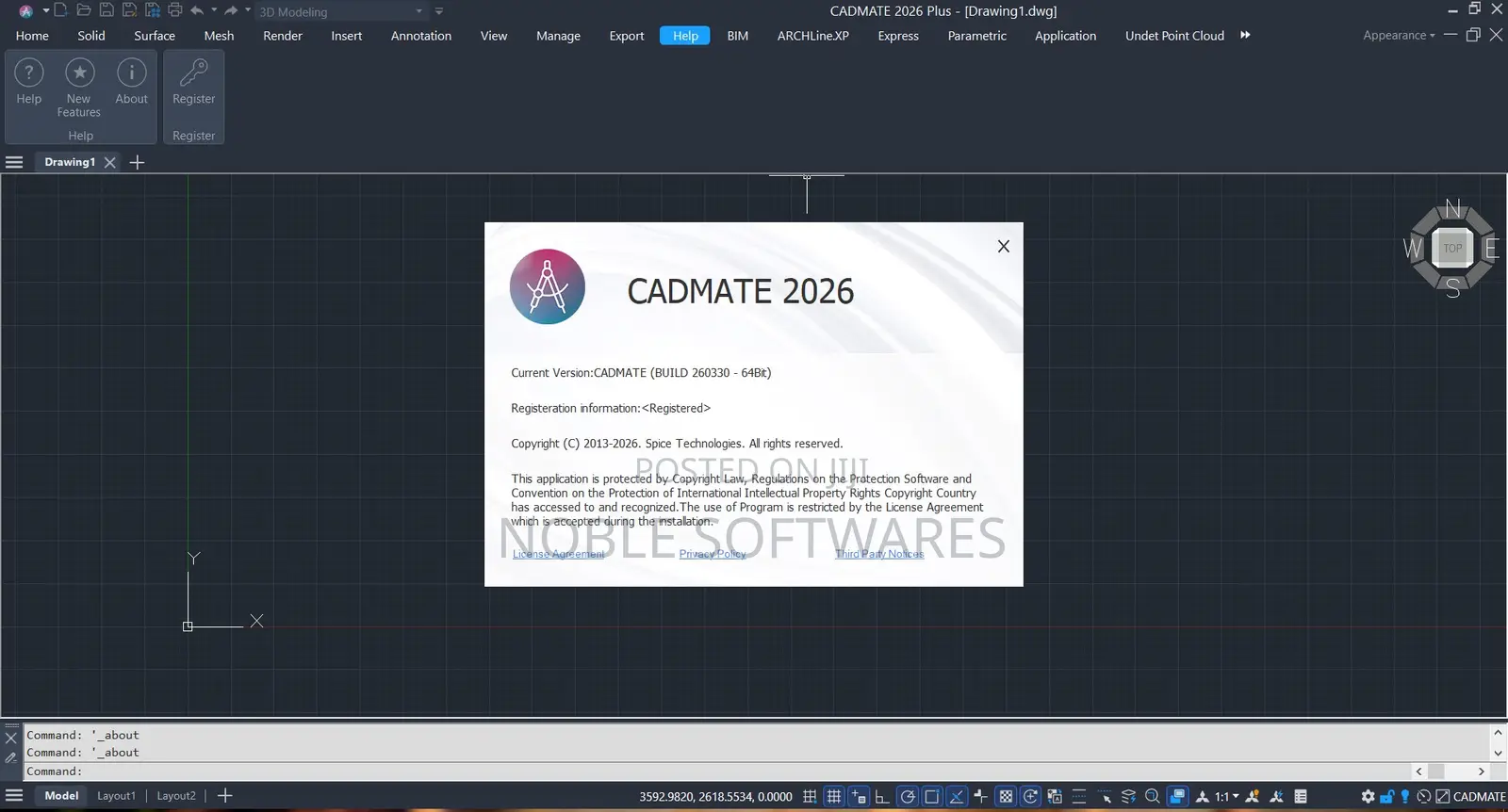Open the settings gear in status bar
The width and height of the screenshot is (1508, 812).
click(1368, 796)
